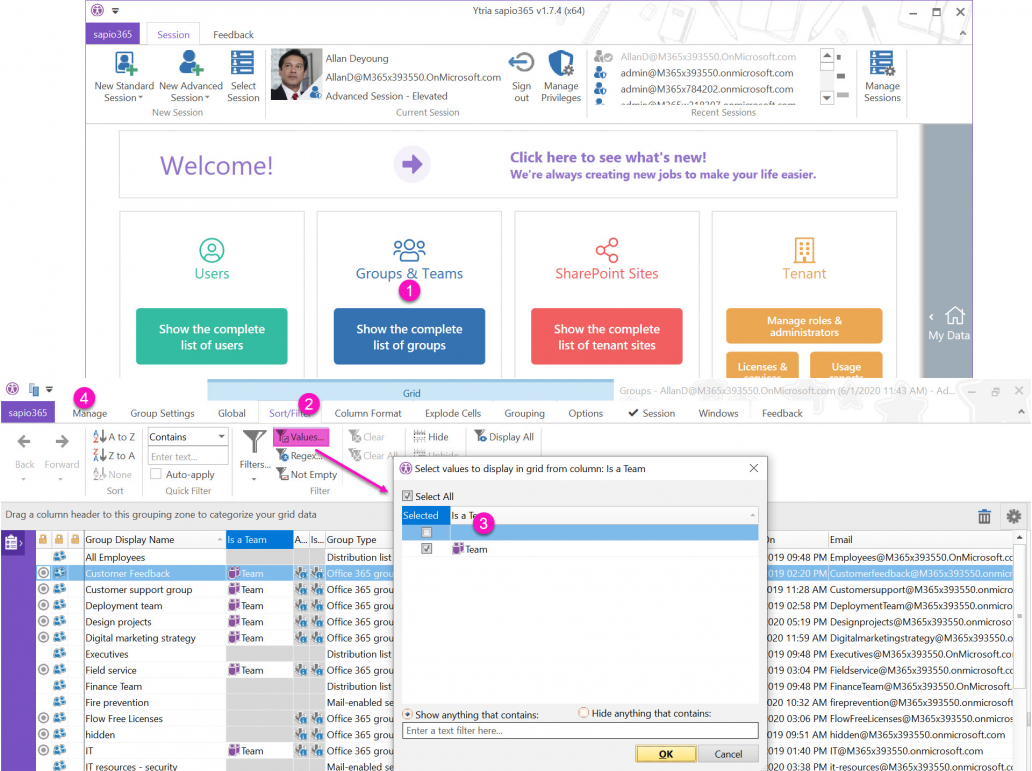The width and height of the screenshot is (1032, 771).
Task: Click recent sessions list up arrow
Action: tap(827, 56)
